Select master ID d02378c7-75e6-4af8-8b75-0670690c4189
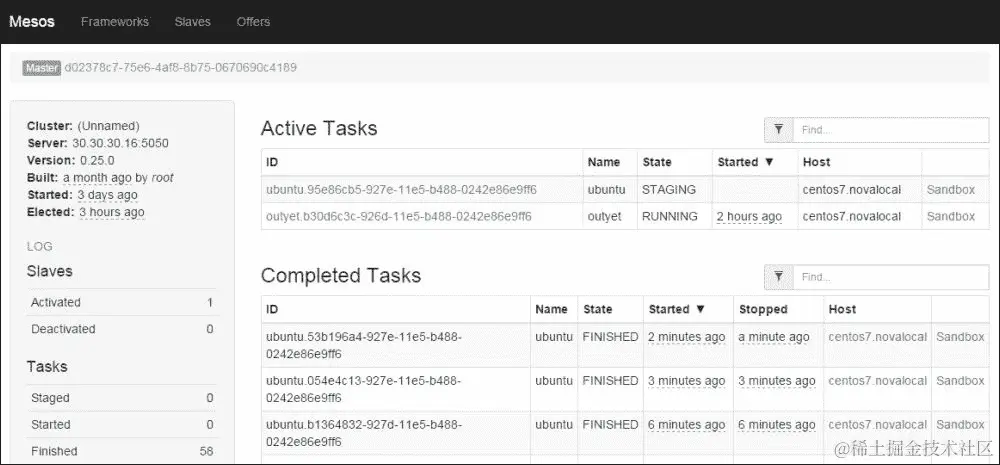This screenshot has width=1000, height=465. 180,68
